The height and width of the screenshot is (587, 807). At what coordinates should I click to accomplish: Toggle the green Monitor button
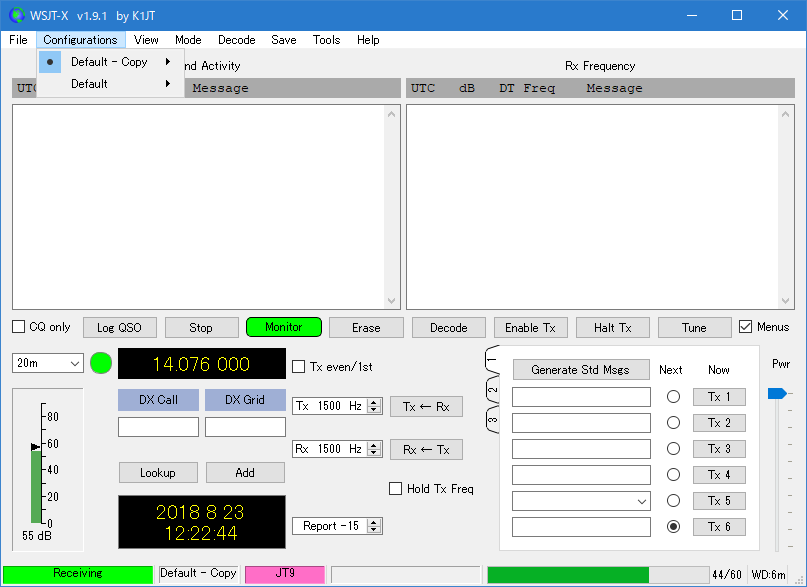pyautogui.click(x=284, y=327)
